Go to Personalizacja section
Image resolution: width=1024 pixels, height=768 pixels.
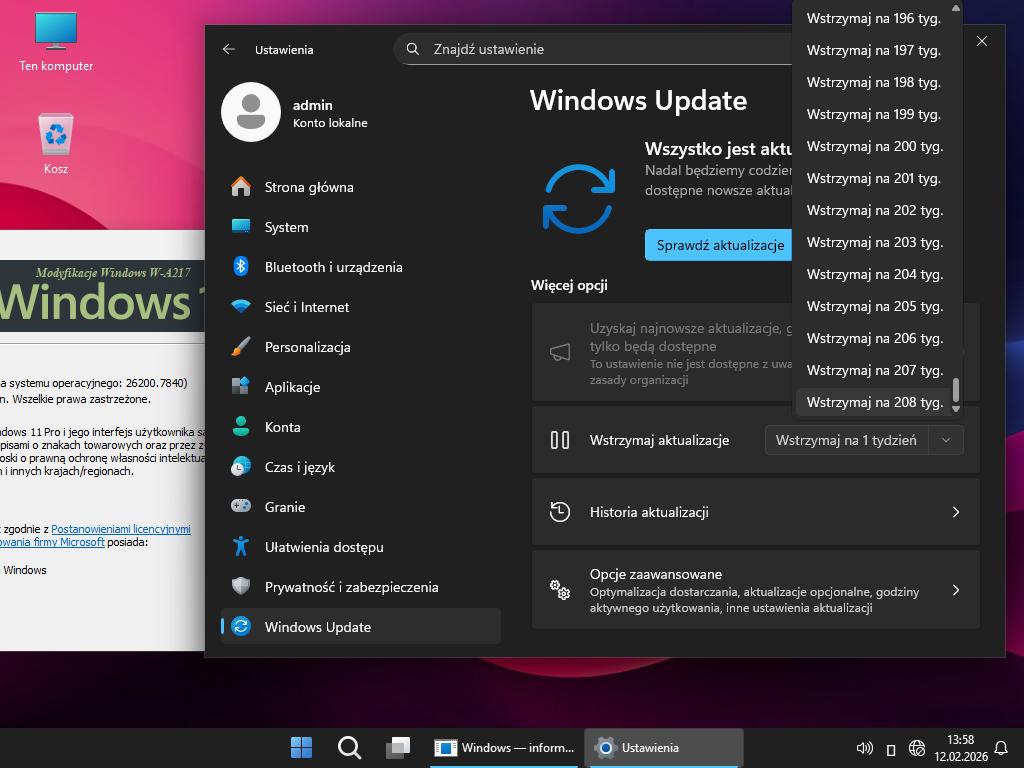(307, 347)
